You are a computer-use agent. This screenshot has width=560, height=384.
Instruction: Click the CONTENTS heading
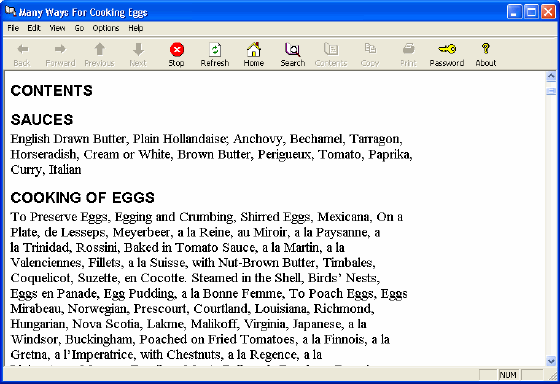click(51, 91)
